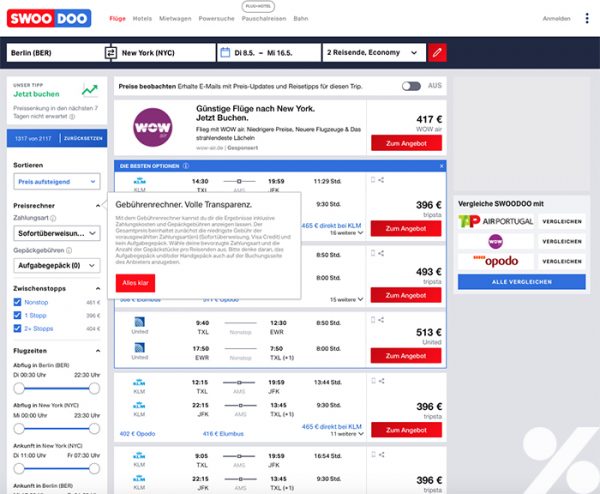This screenshot has height=494, width=600.
Task: Click the United logo on 9:40 flight
Action: click(139, 322)
